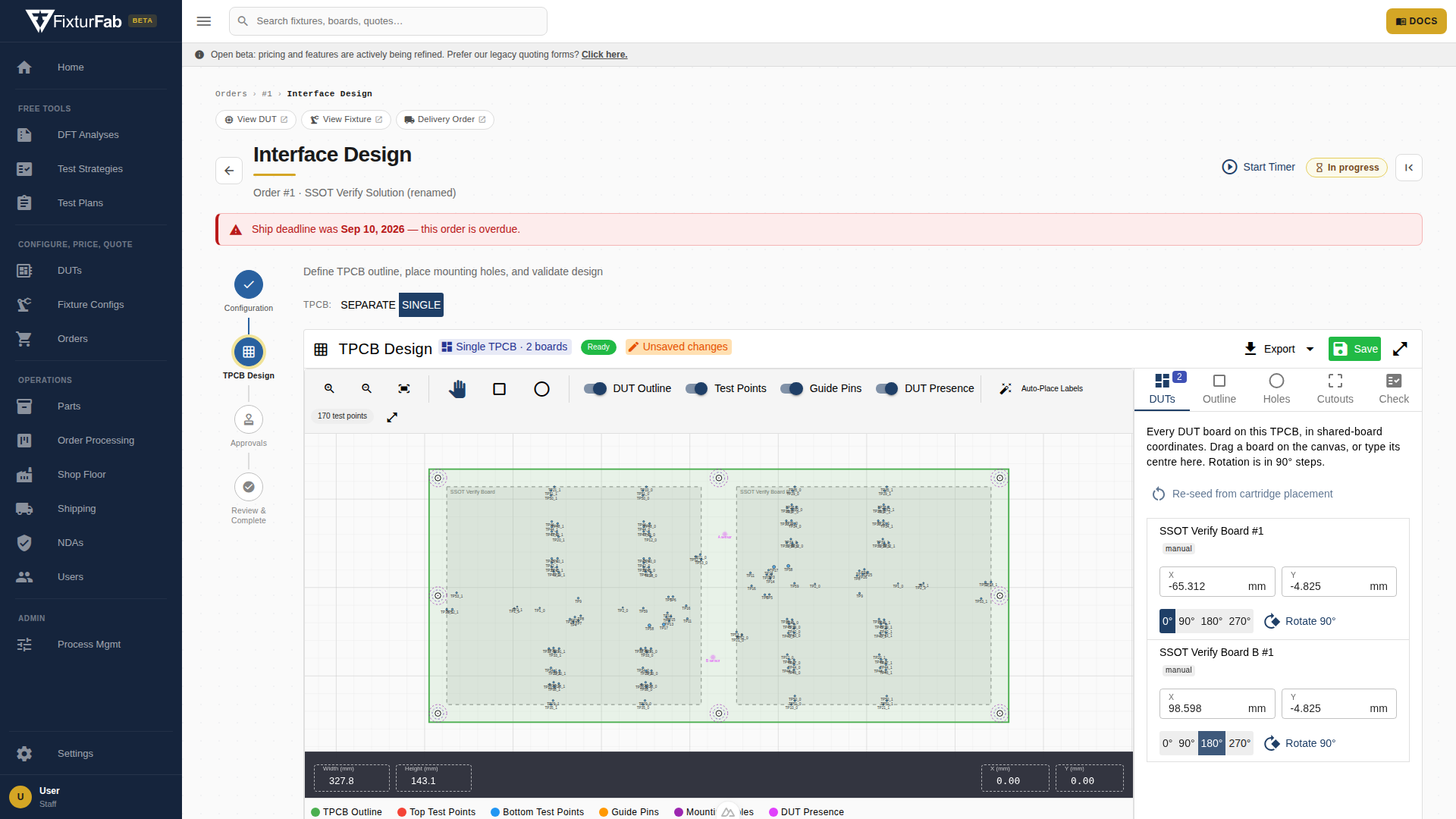1456x819 pixels.
Task: Open Fixture Configs in the sidebar
Action: pyautogui.click(x=91, y=305)
